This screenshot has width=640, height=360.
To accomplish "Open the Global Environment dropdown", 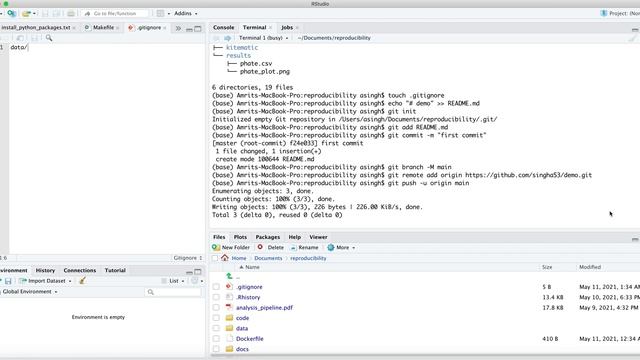I will (x=30, y=291).
